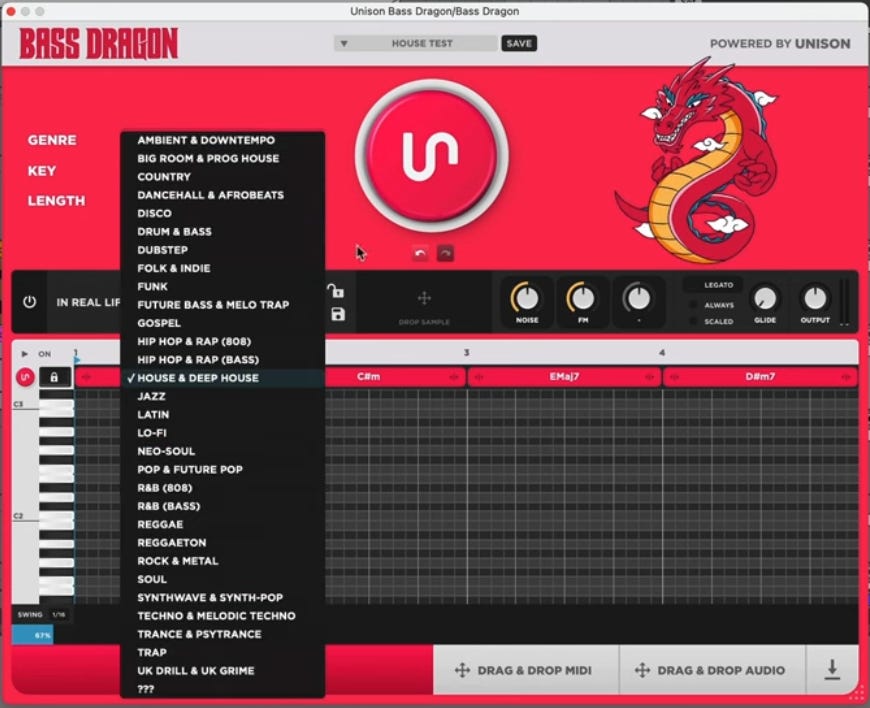Image resolution: width=870 pixels, height=708 pixels.
Task: Click the Key label
Action: click(42, 171)
